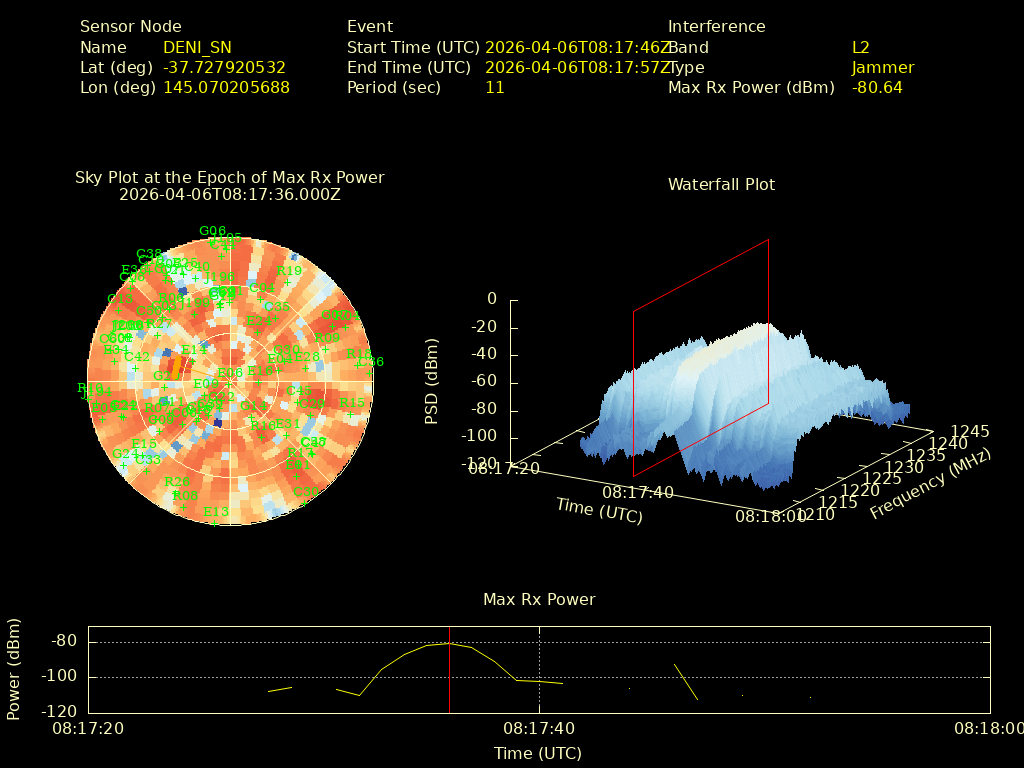This screenshot has width=1024, height=768.
Task: Select the R19 satellite marker
Action: tap(288, 282)
